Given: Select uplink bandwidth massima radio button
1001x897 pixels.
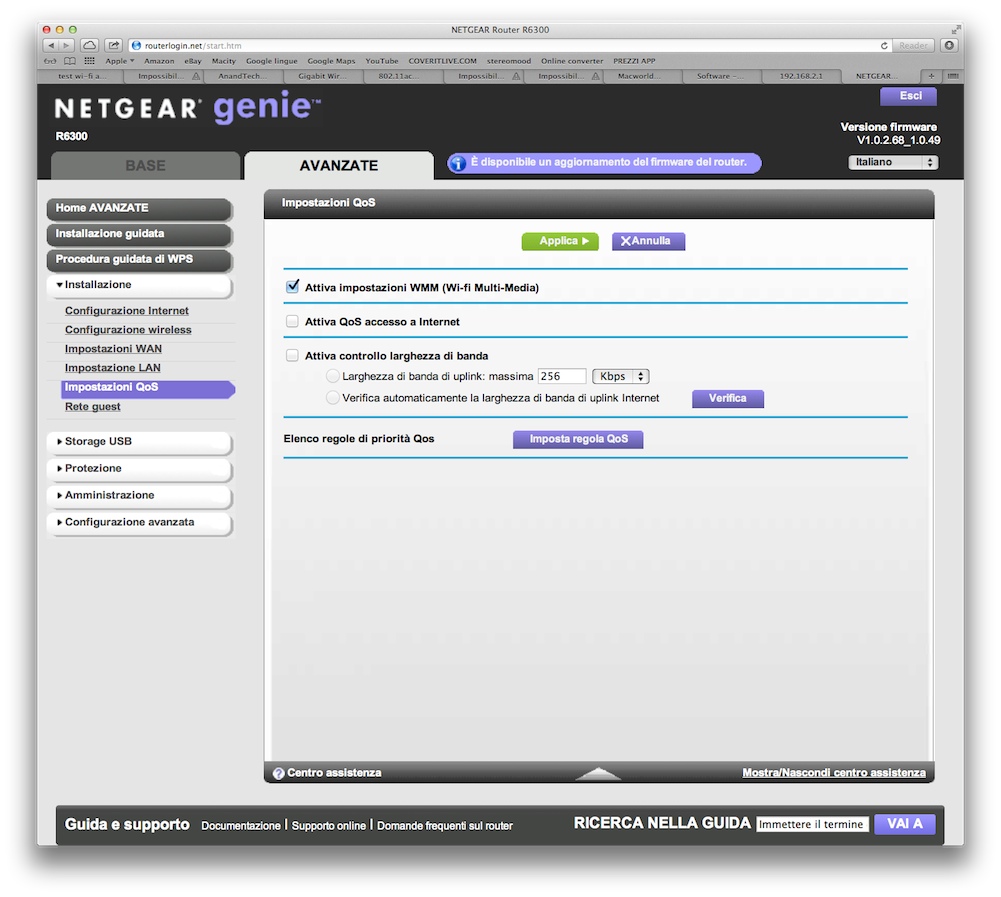Looking at the screenshot, I should 333,376.
